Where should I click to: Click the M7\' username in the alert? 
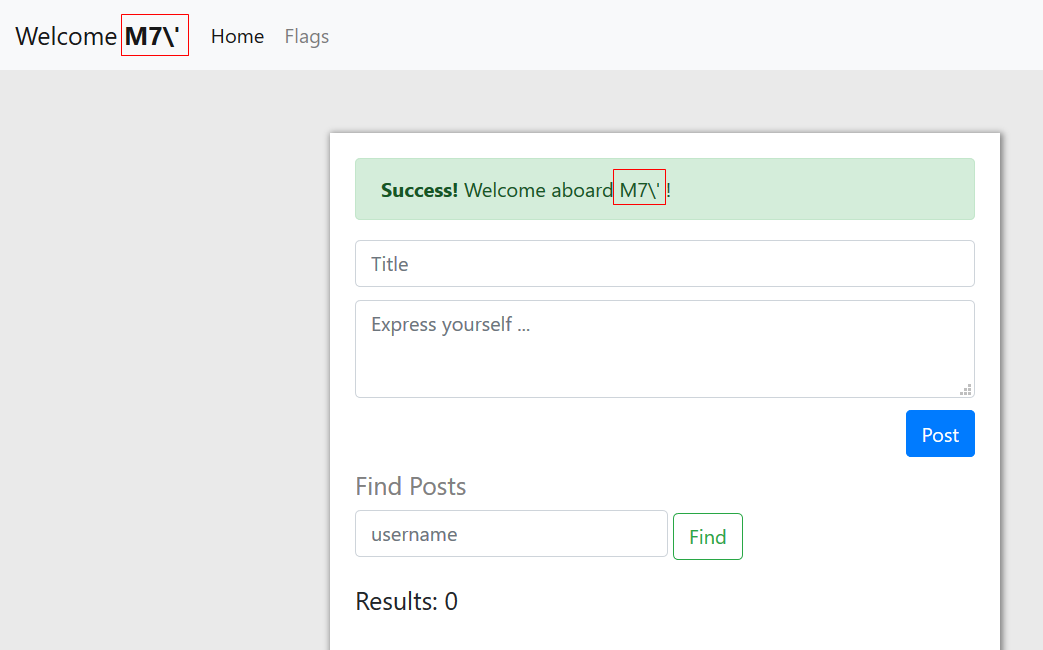pyautogui.click(x=639, y=190)
